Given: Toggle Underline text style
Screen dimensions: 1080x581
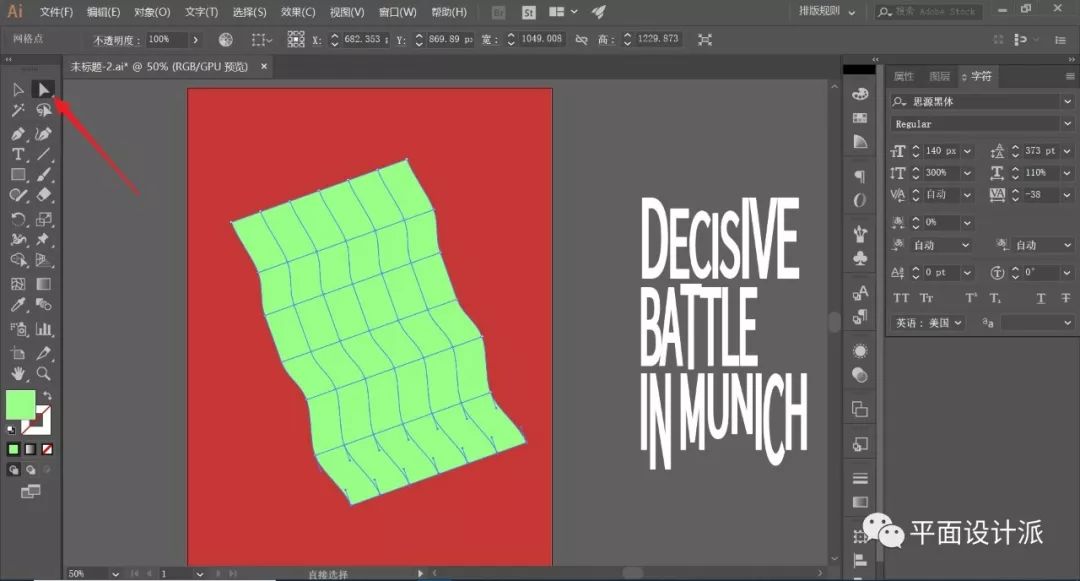Looking at the screenshot, I should (1040, 298).
